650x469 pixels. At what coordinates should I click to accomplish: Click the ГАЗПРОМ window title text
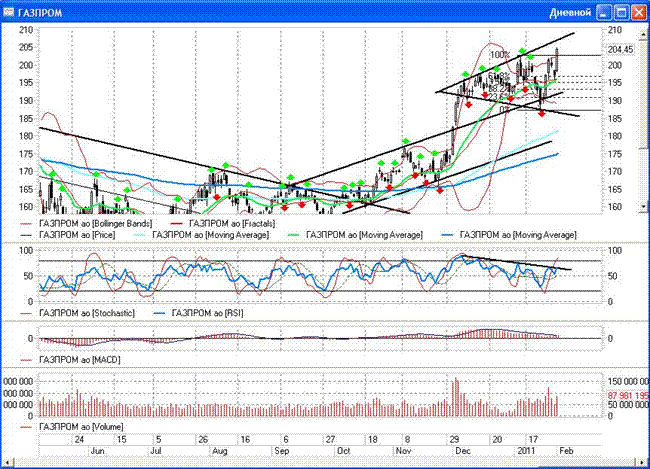40,13
